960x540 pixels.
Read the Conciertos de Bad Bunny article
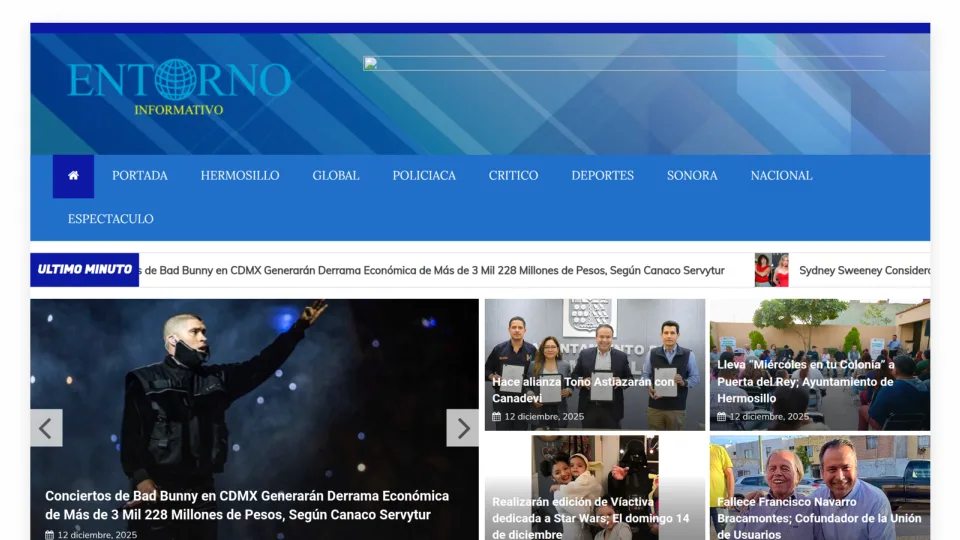tap(247, 505)
